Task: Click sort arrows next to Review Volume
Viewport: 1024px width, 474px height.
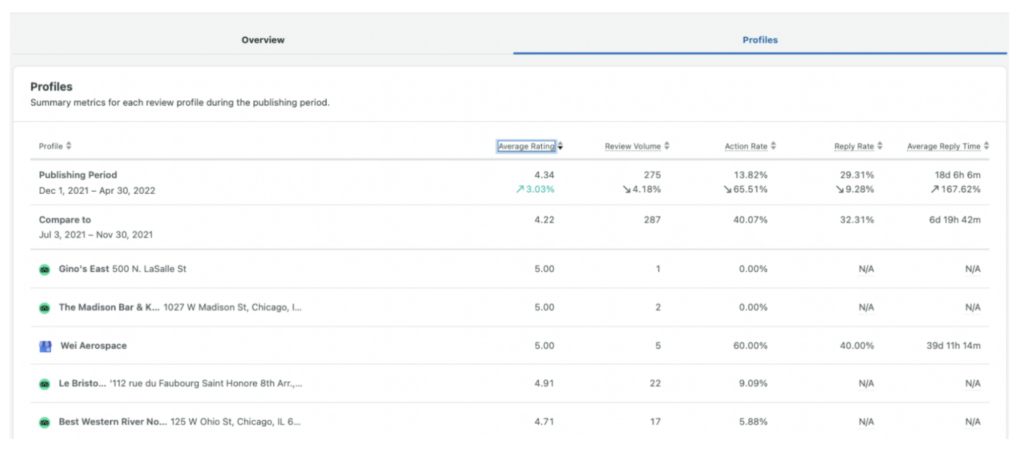Action: click(x=667, y=146)
